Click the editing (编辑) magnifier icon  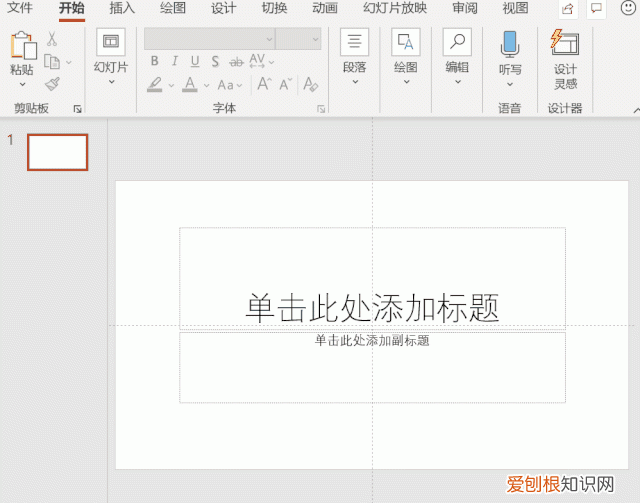pos(457,42)
